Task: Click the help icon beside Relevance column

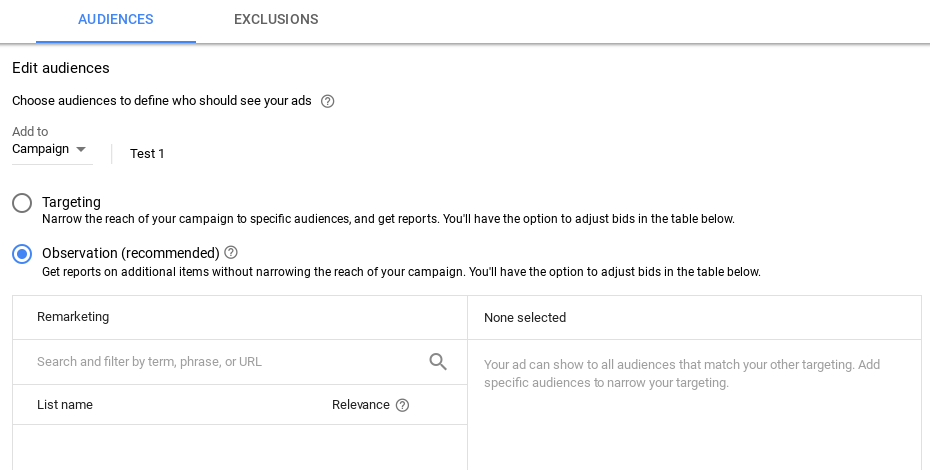Action: coord(402,405)
